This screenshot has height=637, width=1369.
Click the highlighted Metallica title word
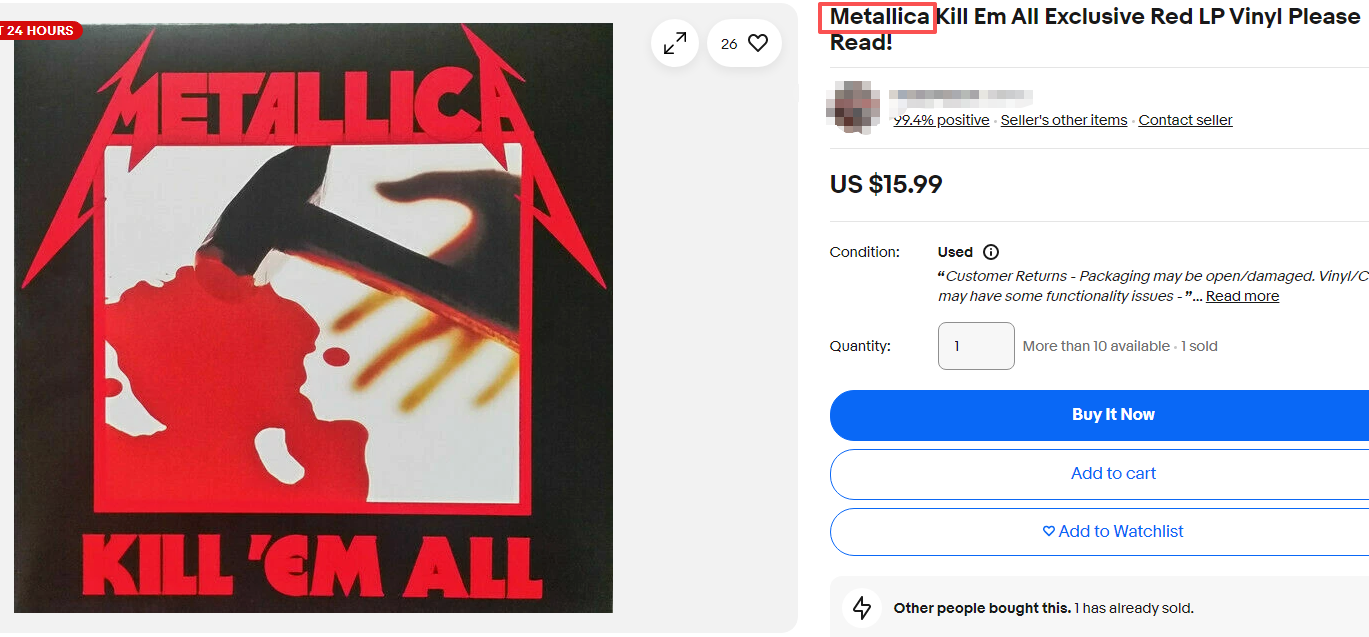tap(879, 17)
